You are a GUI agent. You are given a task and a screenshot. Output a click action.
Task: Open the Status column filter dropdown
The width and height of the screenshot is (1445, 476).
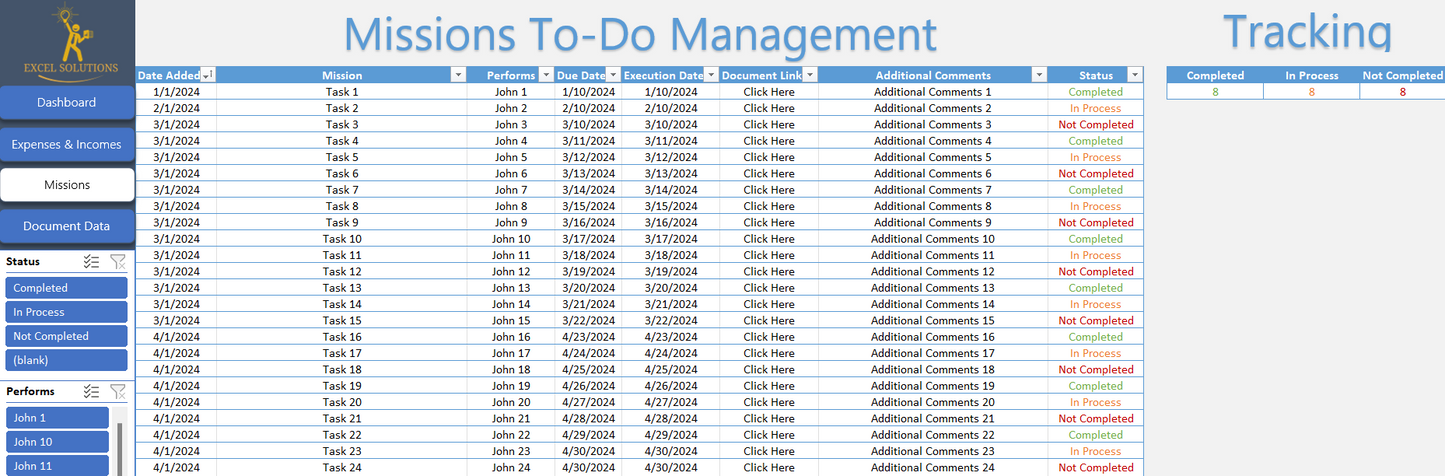coord(1135,75)
